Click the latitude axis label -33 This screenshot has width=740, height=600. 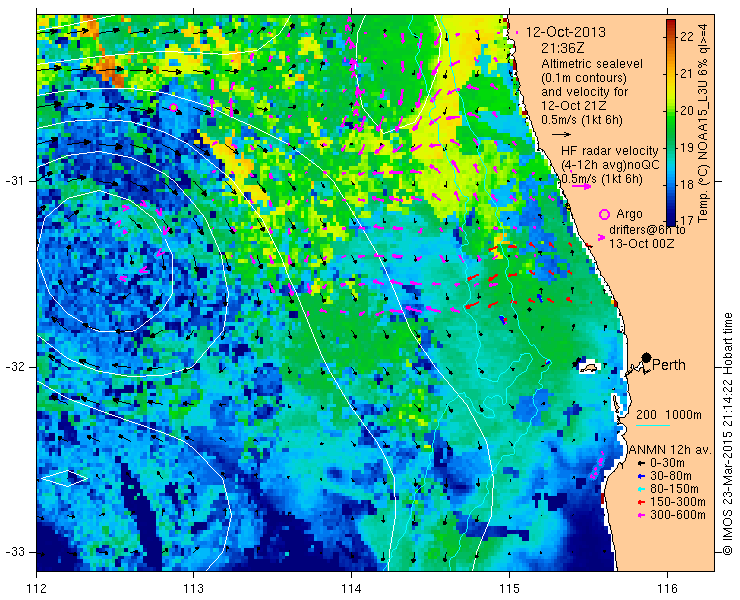pyautogui.click(x=14, y=552)
